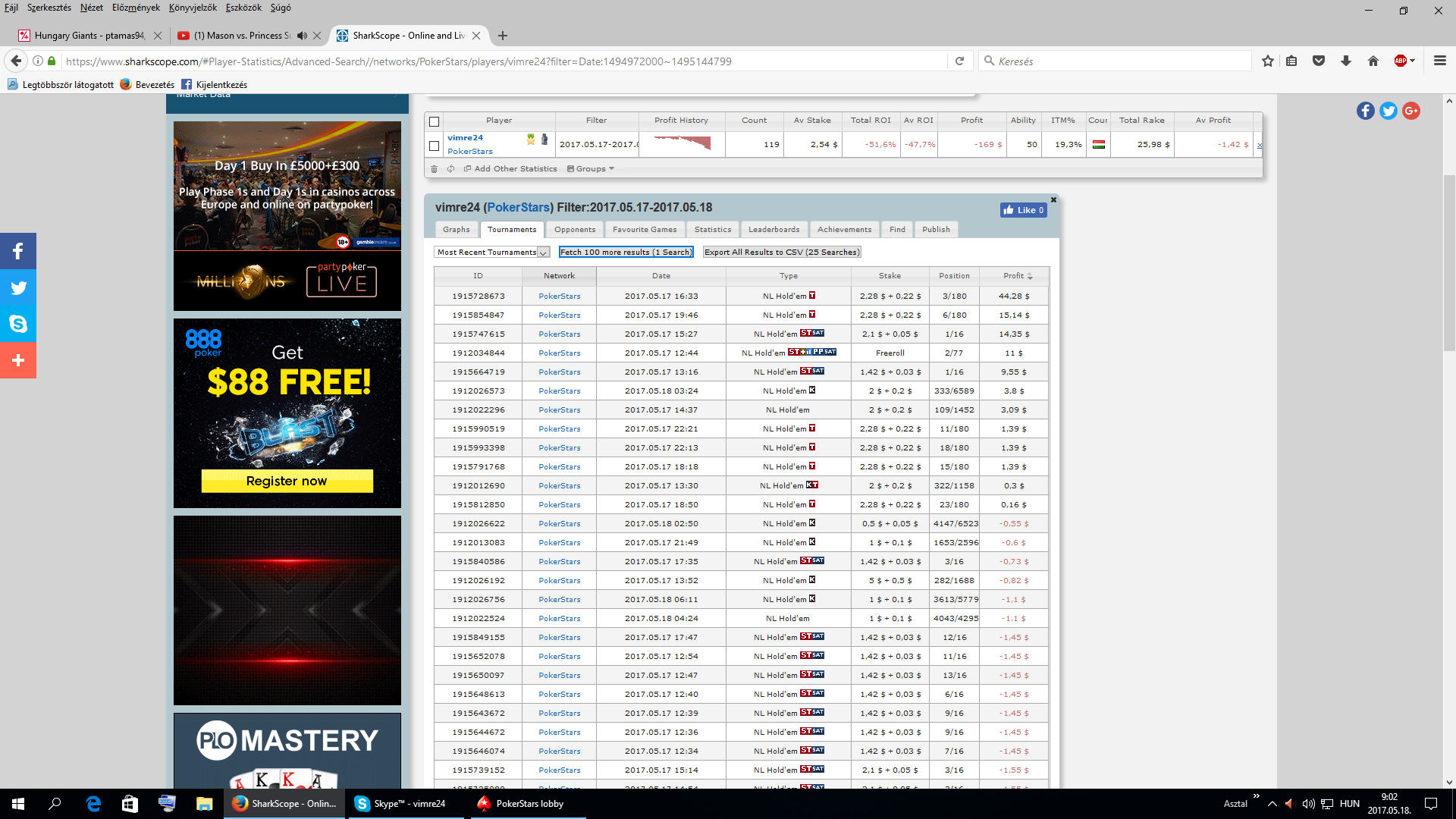Viewport: 1456px width, 819px height.
Task: Sort tournaments by the Profit column
Action: click(x=1014, y=276)
